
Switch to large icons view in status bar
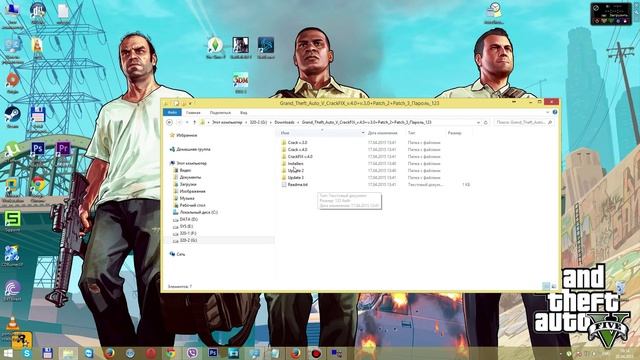tap(553, 286)
